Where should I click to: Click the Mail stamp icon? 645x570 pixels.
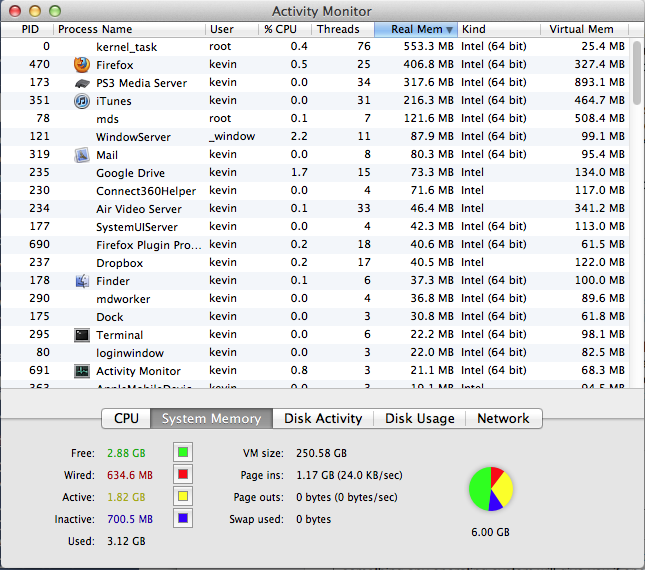click(82, 155)
